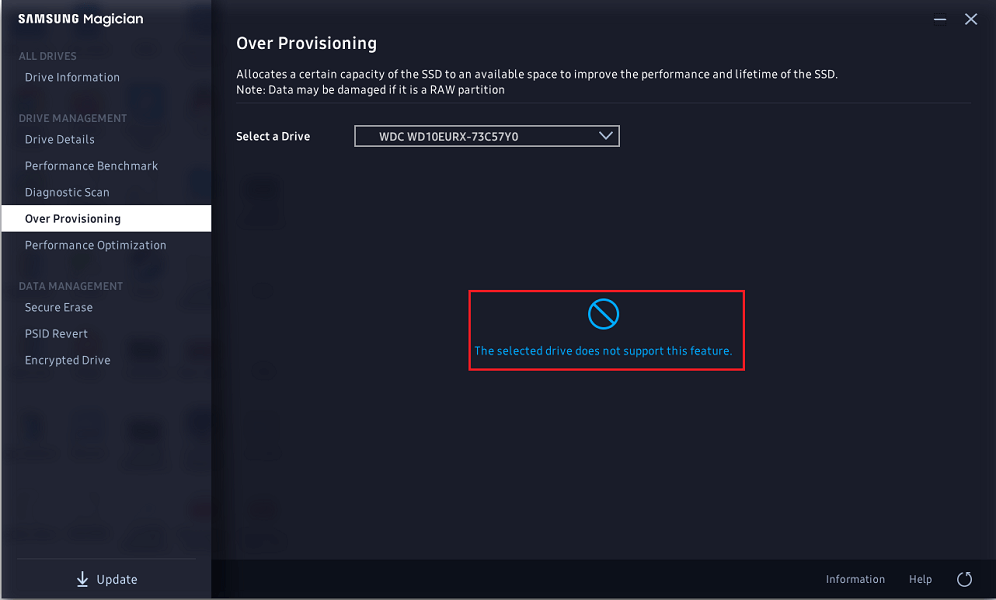Click the Update button label
996x600 pixels.
click(x=117, y=580)
